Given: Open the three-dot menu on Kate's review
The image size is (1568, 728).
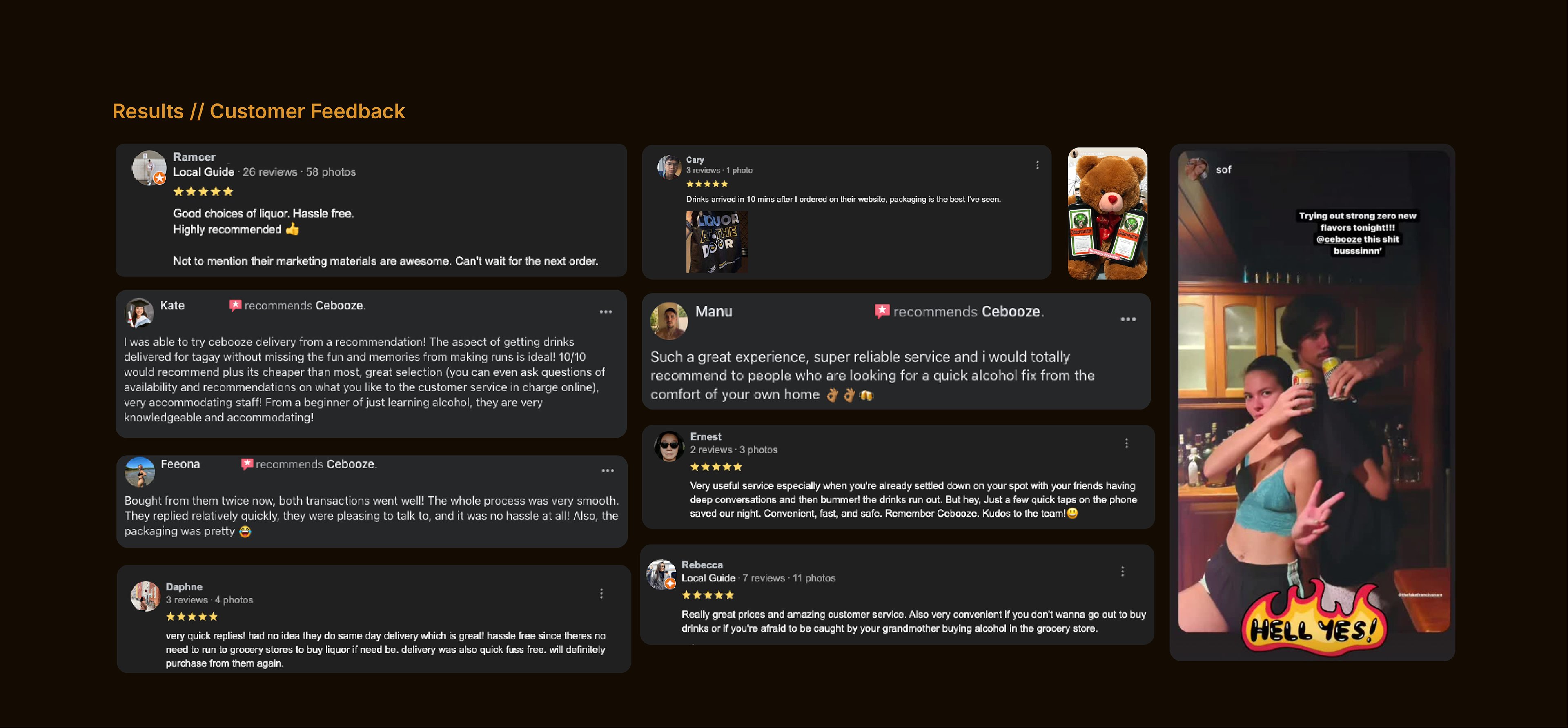Looking at the screenshot, I should [x=606, y=312].
